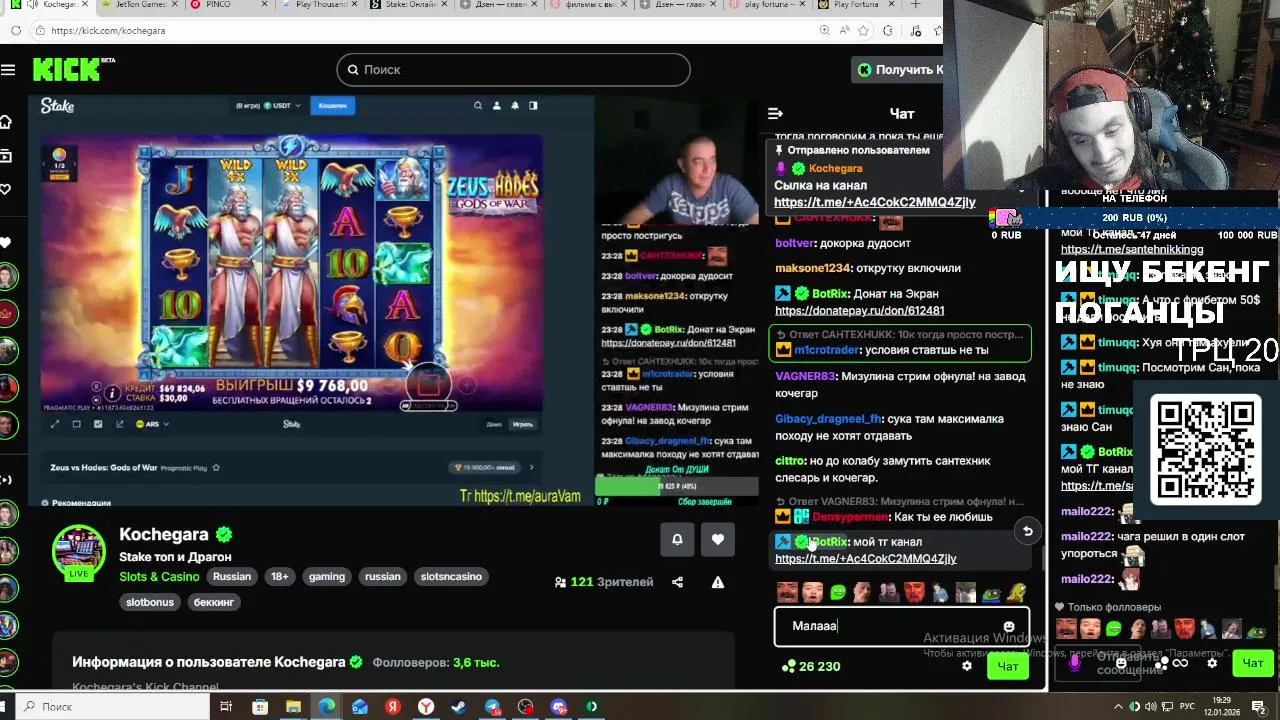Open Task View on the taskbar

pos(226,706)
